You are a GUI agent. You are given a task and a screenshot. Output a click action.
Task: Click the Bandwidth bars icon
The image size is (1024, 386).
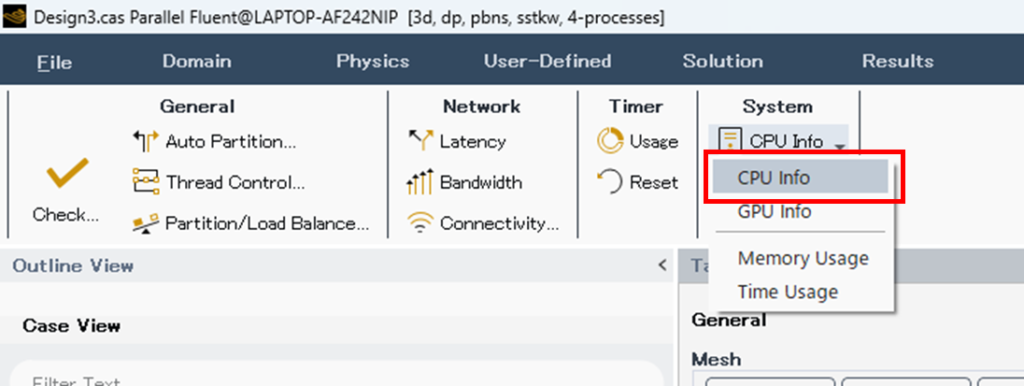(420, 182)
